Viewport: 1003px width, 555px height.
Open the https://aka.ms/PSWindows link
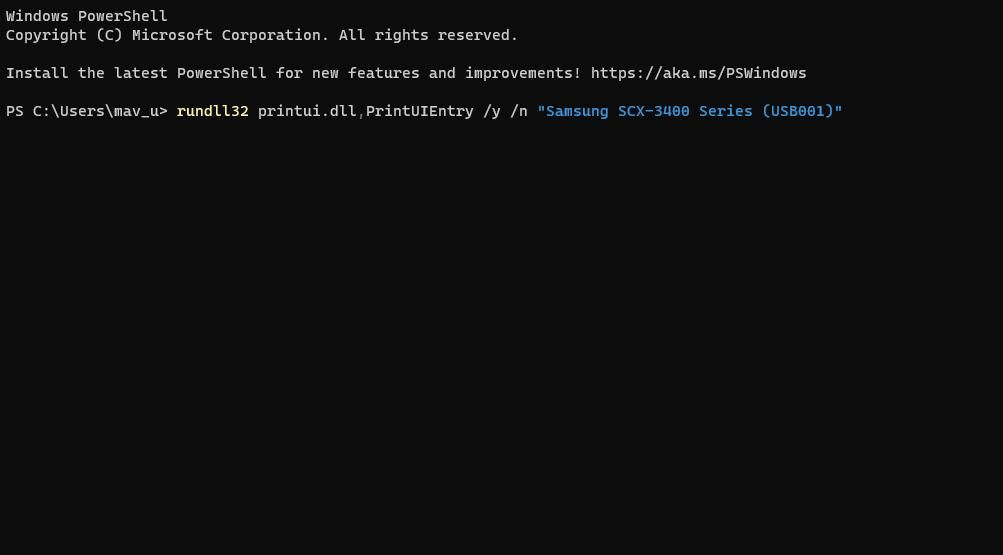point(699,73)
